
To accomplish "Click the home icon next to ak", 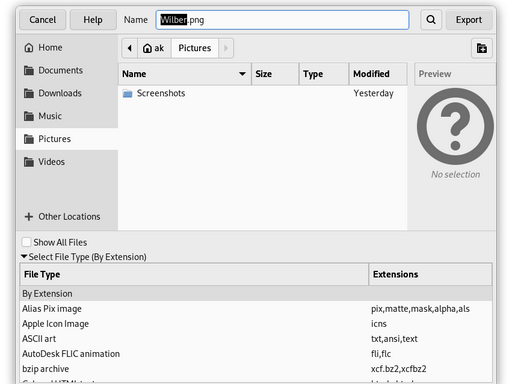I will tap(147, 49).
